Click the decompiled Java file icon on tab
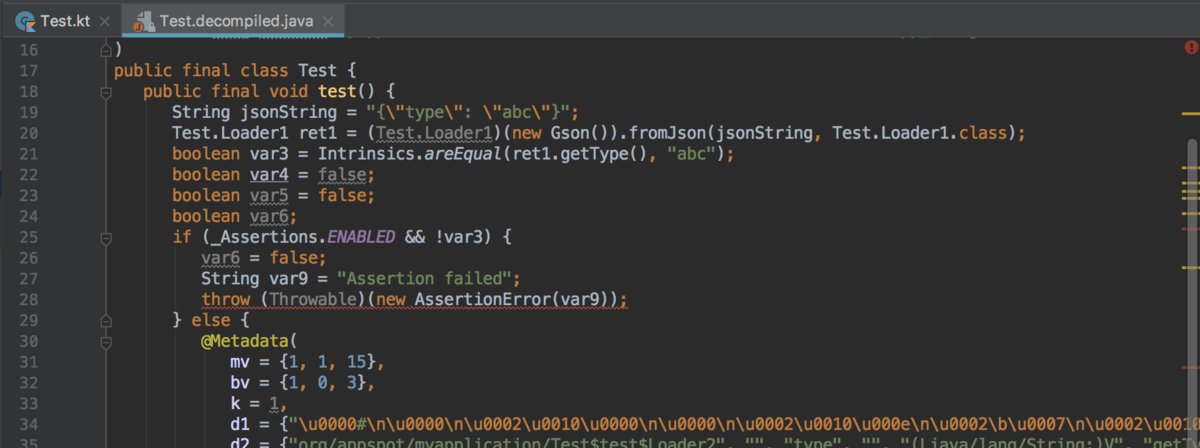This screenshot has width=1200, height=448. coord(144,20)
